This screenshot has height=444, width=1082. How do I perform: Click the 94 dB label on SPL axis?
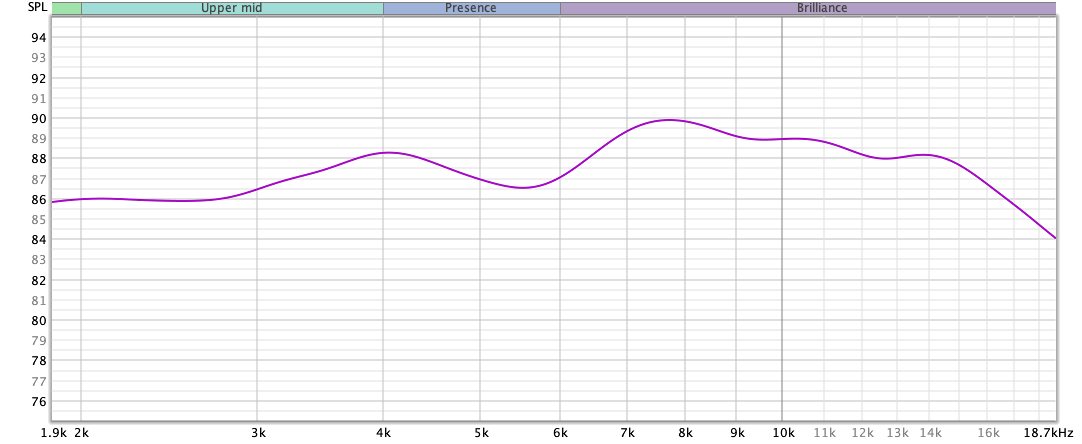tap(38, 38)
